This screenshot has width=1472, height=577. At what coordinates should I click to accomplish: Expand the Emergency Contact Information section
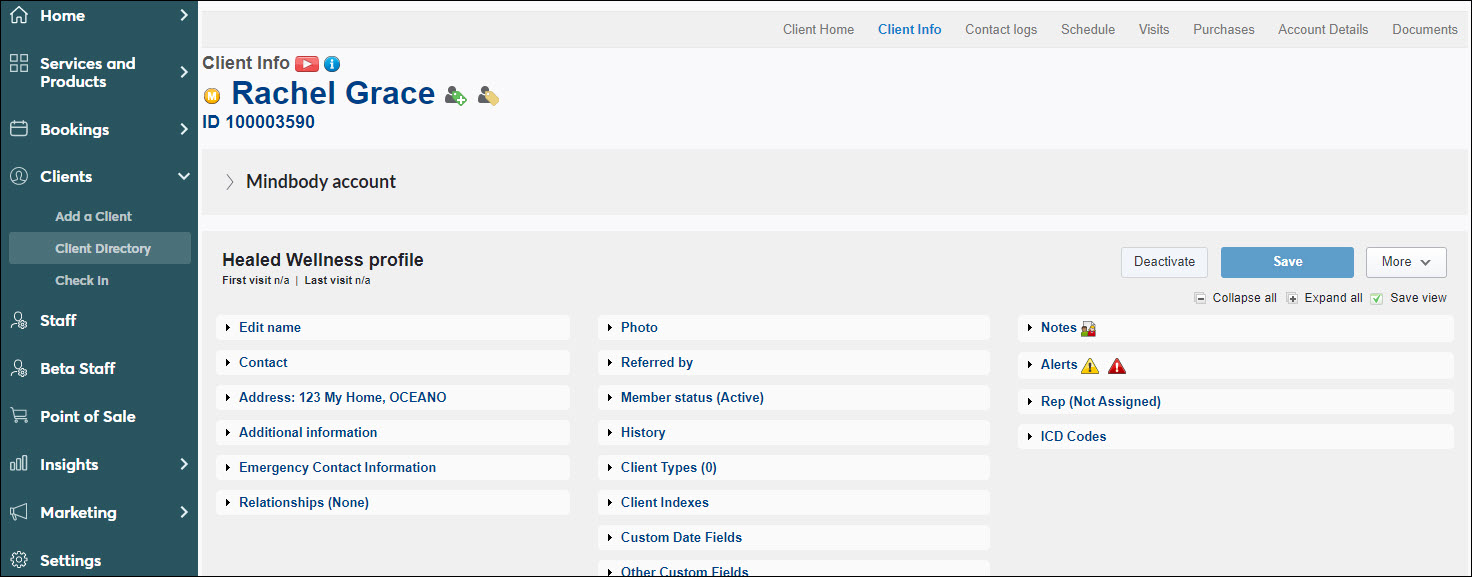pos(337,467)
